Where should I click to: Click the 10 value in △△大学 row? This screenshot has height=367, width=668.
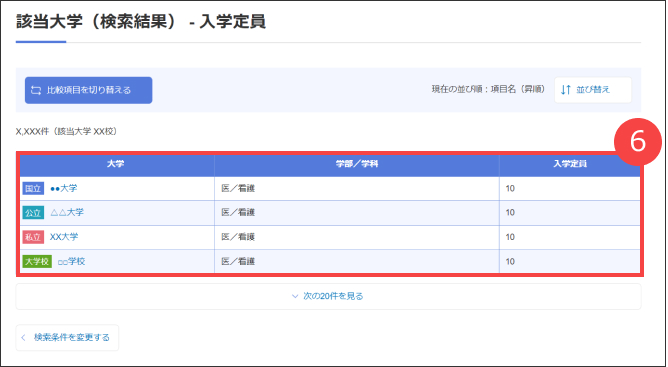point(510,213)
